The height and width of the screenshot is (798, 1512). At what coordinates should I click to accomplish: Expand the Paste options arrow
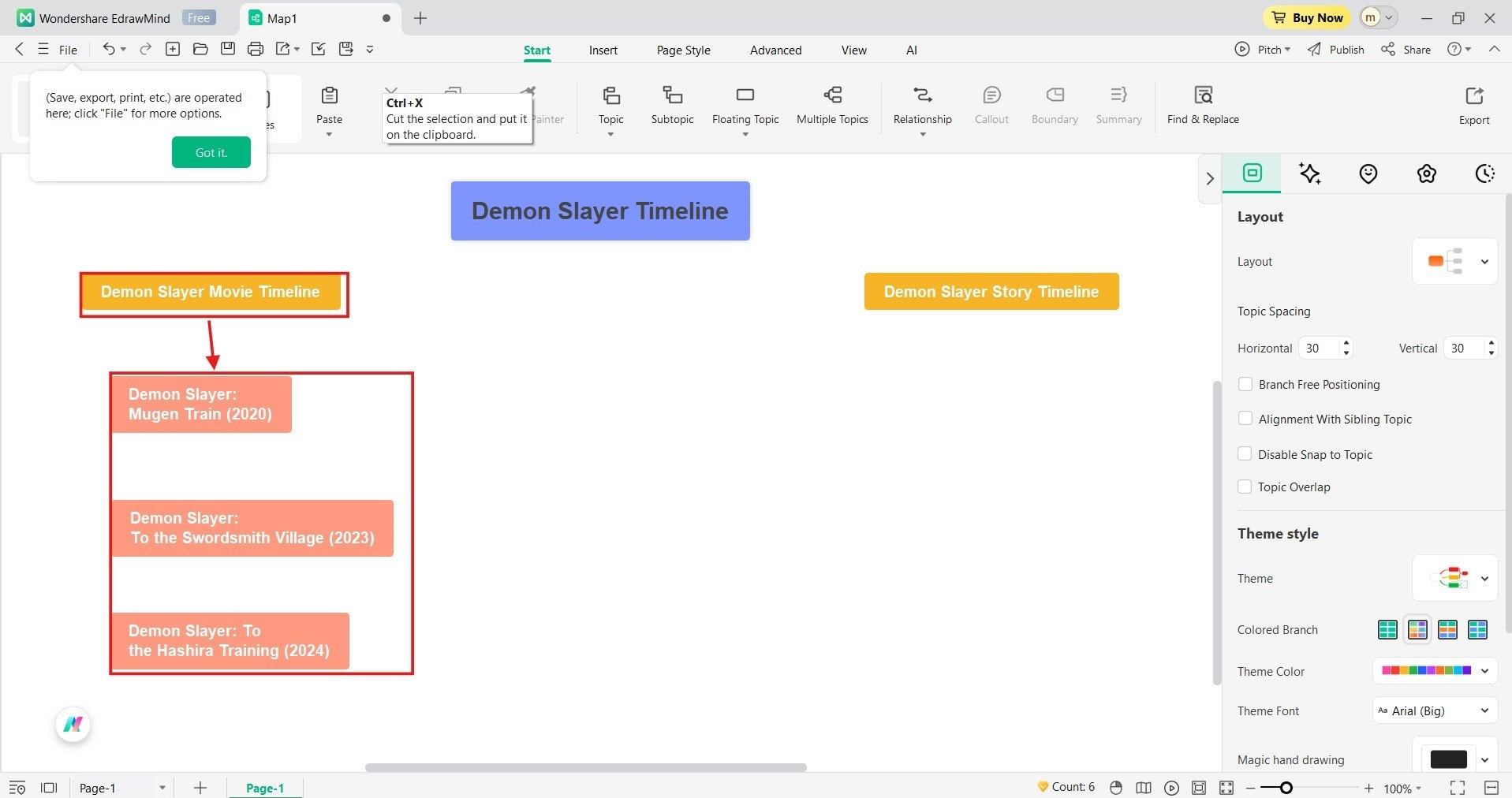329,135
